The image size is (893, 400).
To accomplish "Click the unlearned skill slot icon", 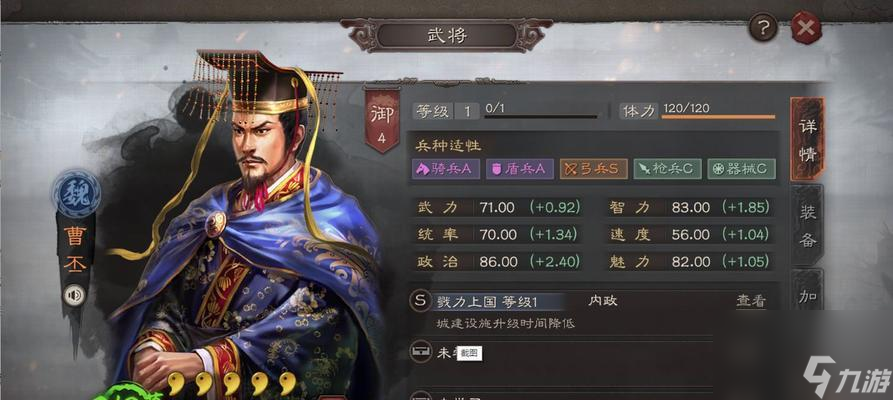I will tap(420, 352).
